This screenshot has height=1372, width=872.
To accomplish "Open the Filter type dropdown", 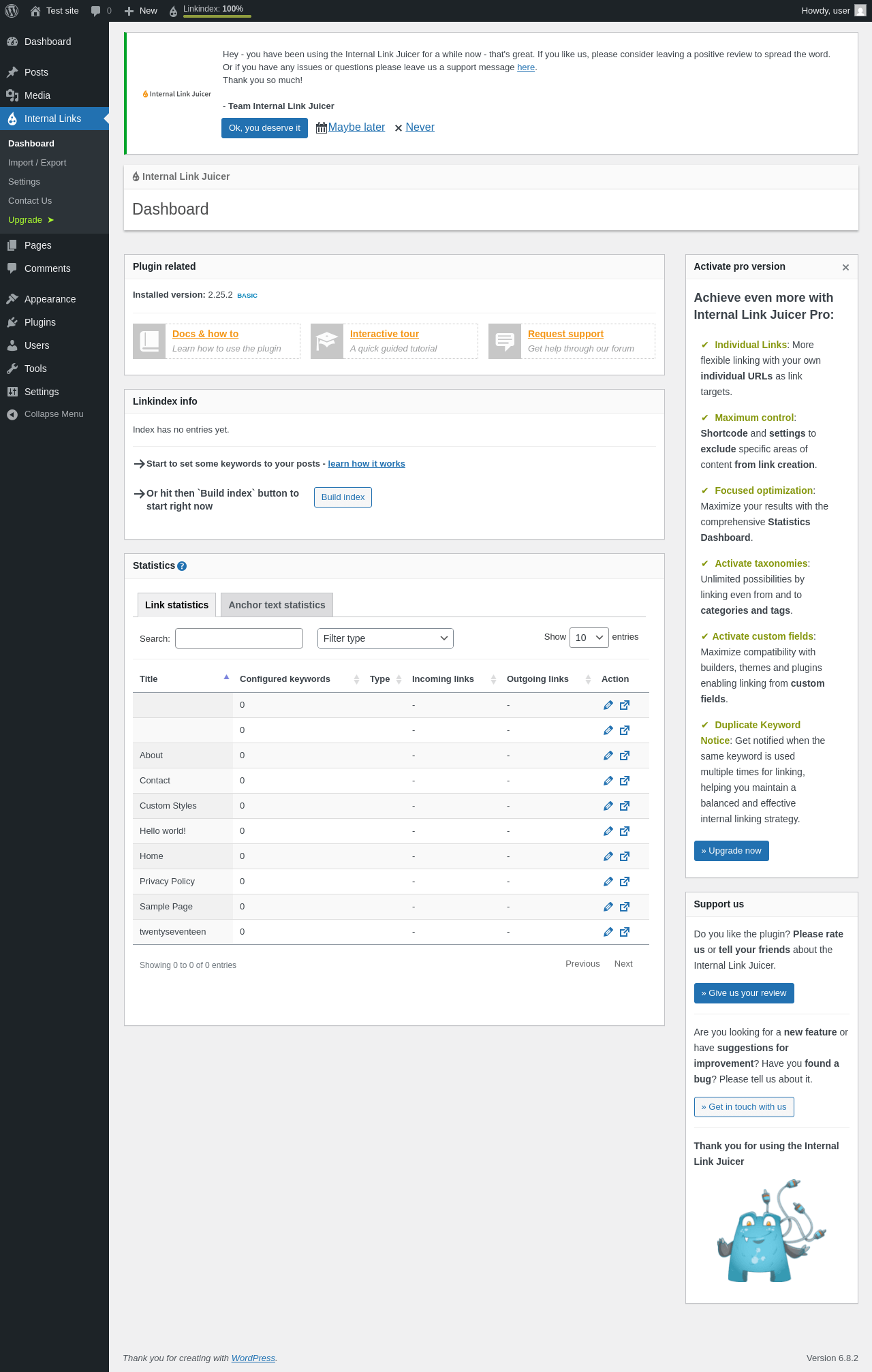I will coord(386,638).
